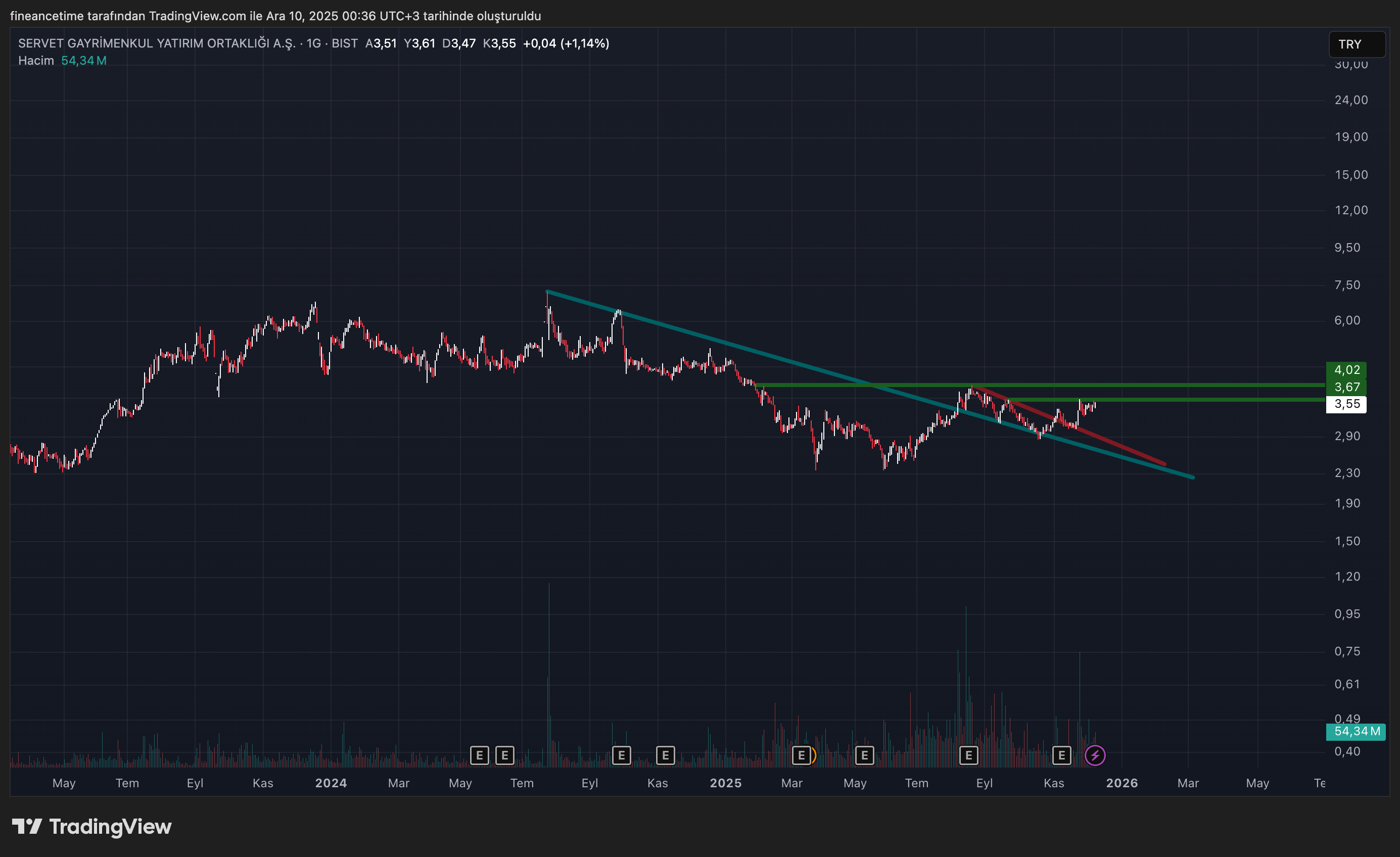Screen dimensions: 1400x857
Task: Open the earnings marker above May 2025
Action: [864, 755]
